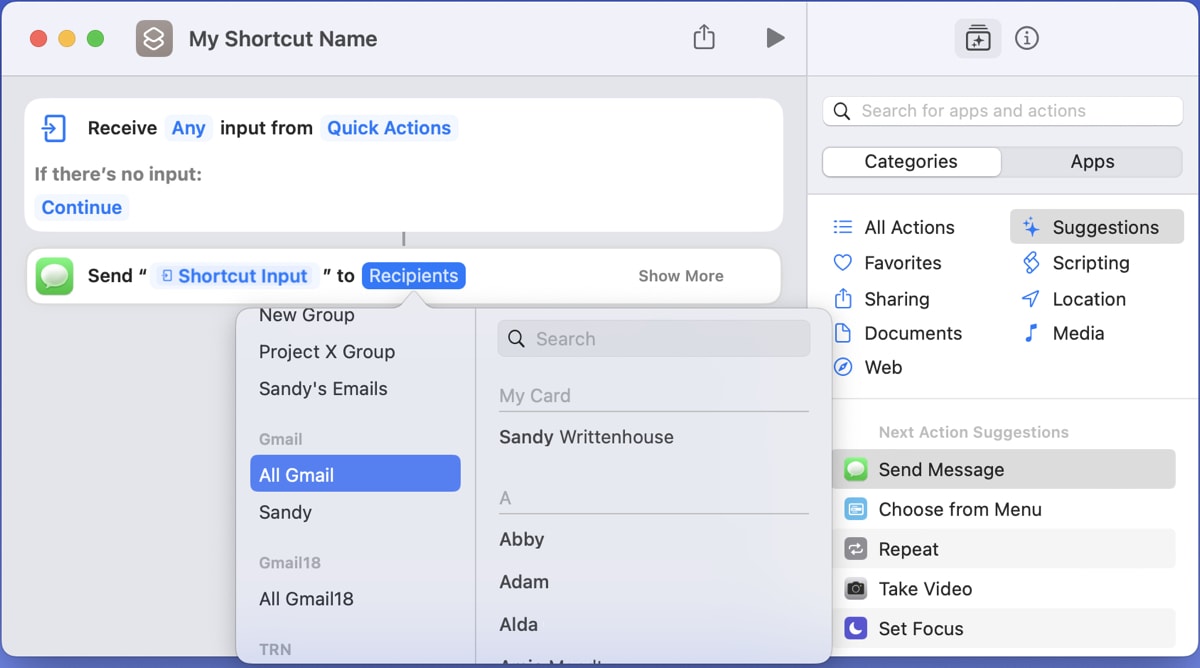The width and height of the screenshot is (1200, 668).
Task: Open the Any input type dropdown
Action: coord(188,128)
